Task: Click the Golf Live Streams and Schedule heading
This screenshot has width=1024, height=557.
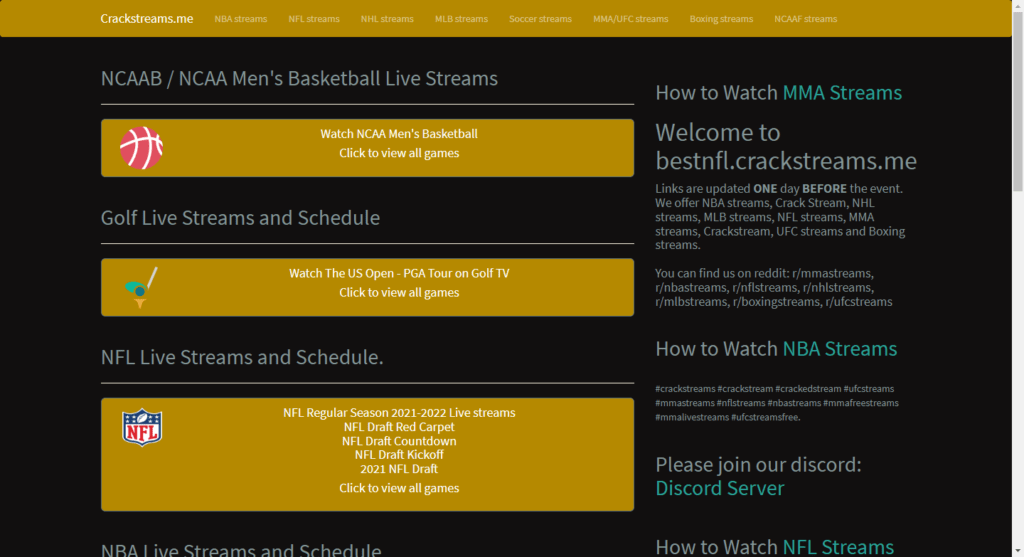Action: click(x=240, y=217)
